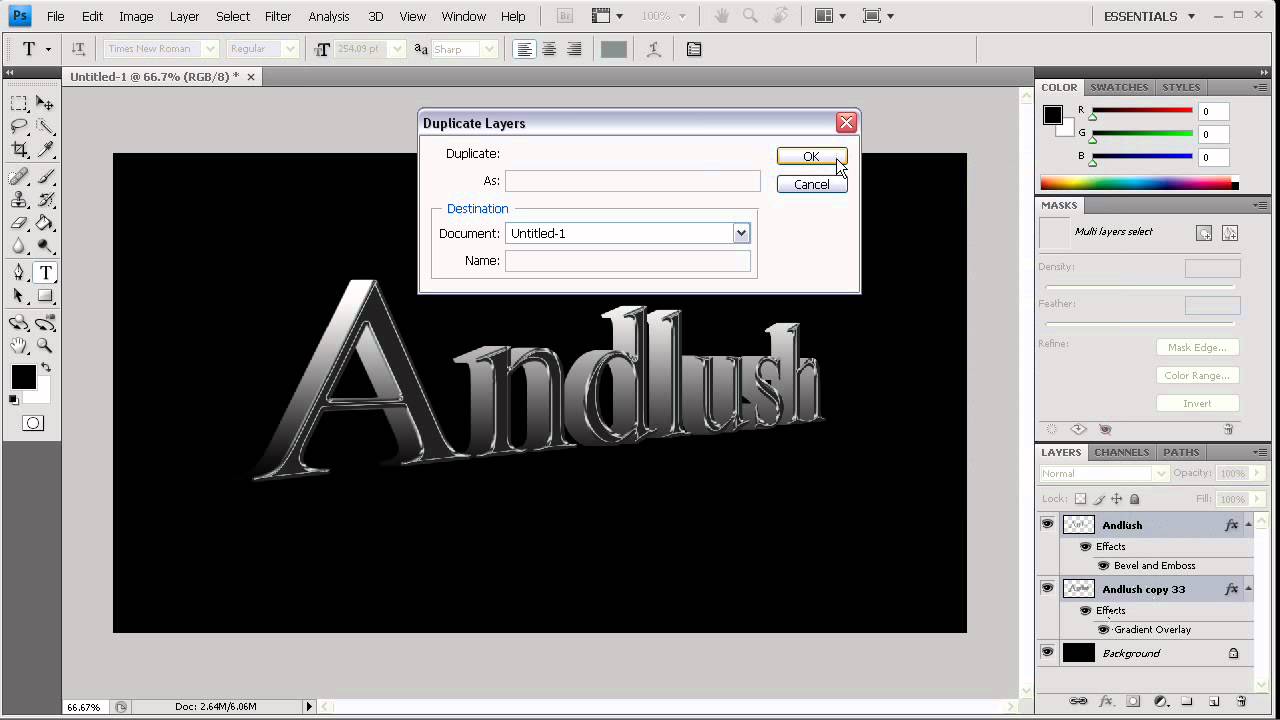Hide the Andlush copy 33 layer
This screenshot has width=1280, height=720.
(1047, 588)
